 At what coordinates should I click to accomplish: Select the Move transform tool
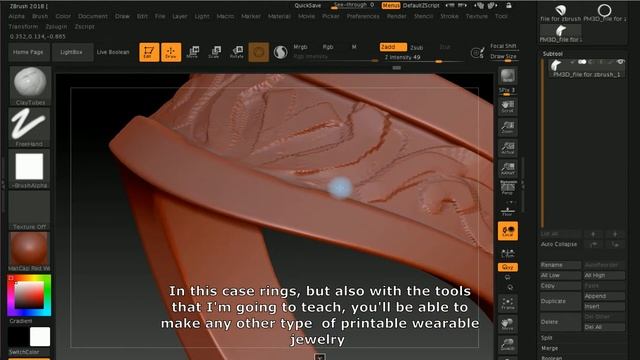point(193,52)
